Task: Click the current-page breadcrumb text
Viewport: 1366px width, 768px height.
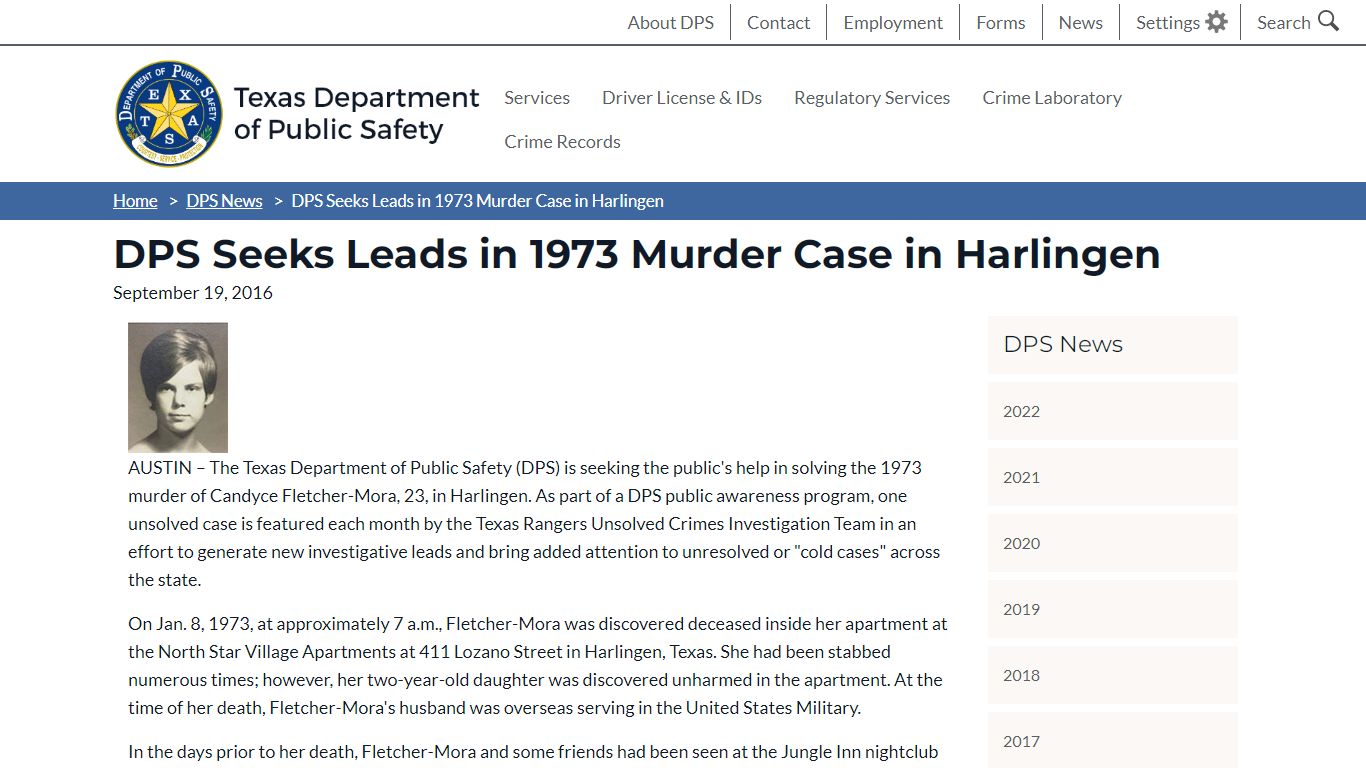Action: tap(477, 201)
